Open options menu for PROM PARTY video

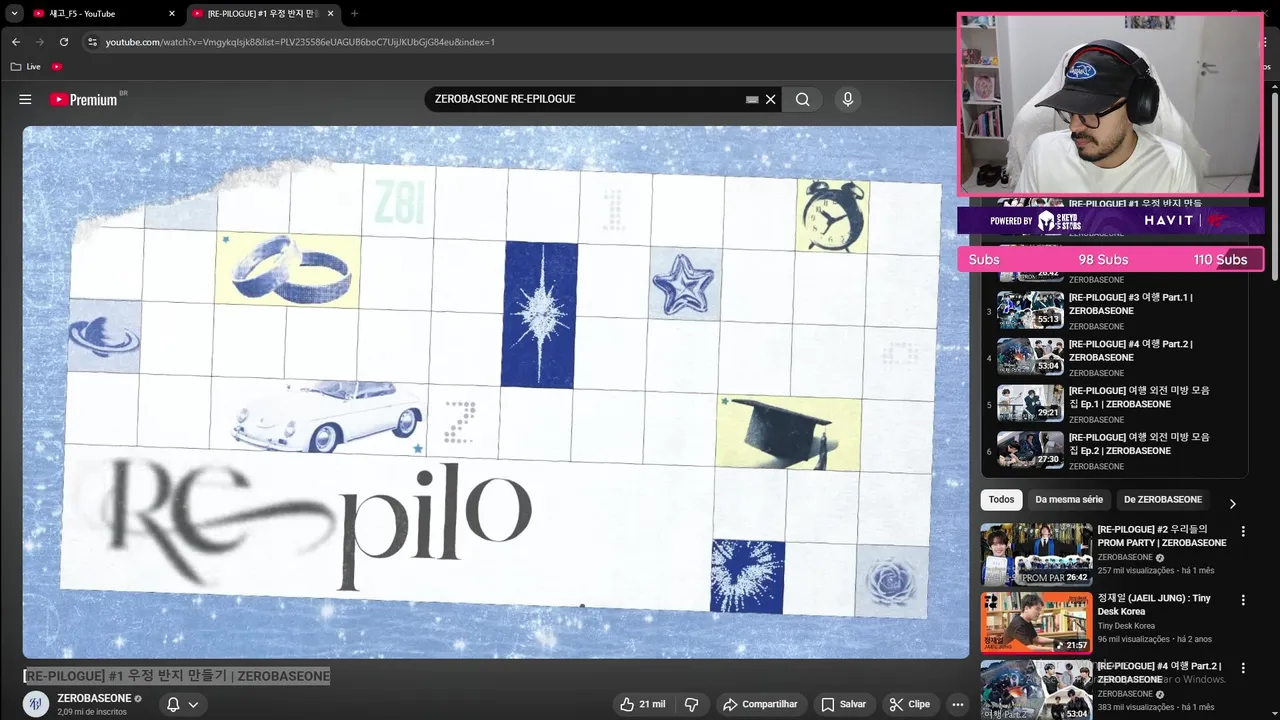1243,532
